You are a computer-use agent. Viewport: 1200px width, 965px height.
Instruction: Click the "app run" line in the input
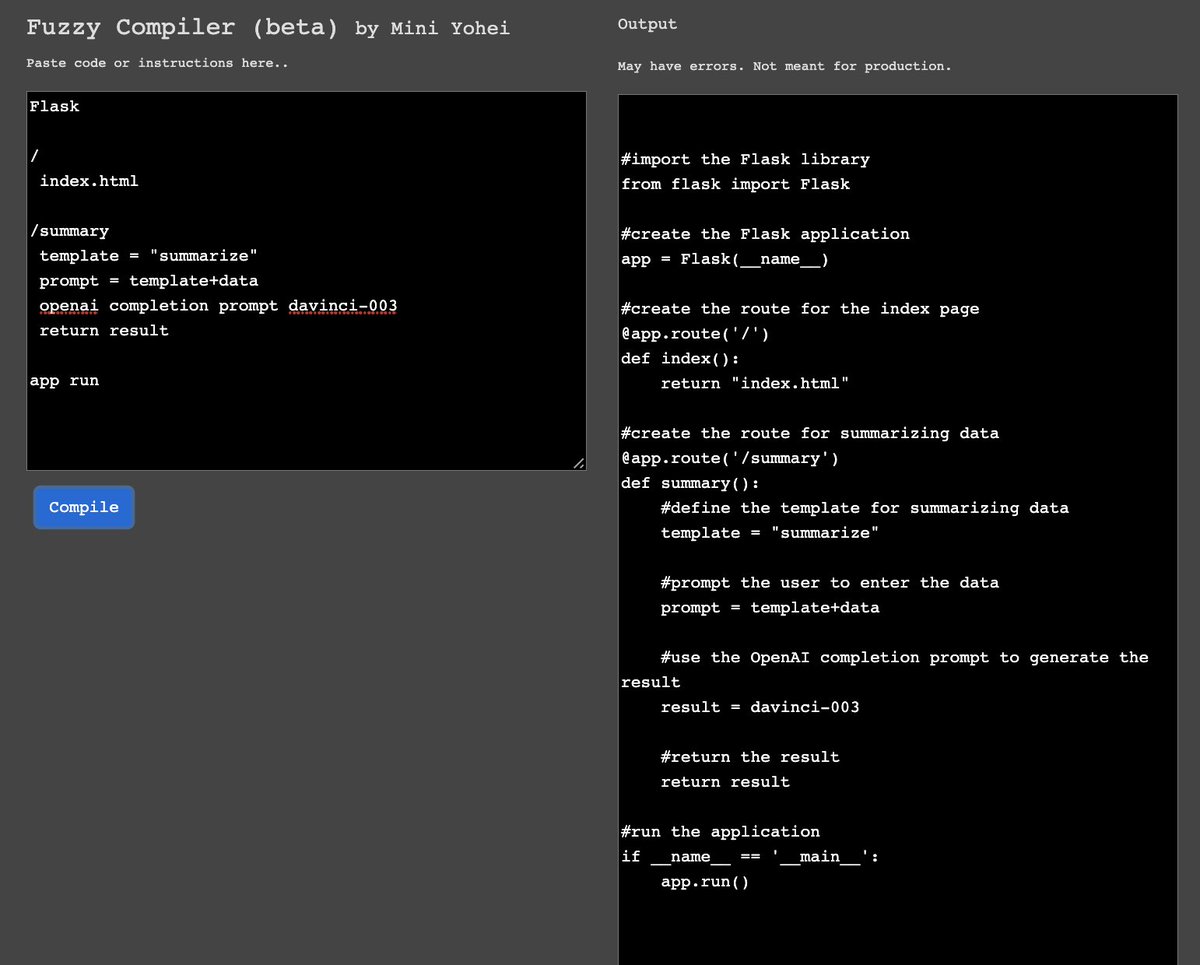pyautogui.click(x=64, y=380)
